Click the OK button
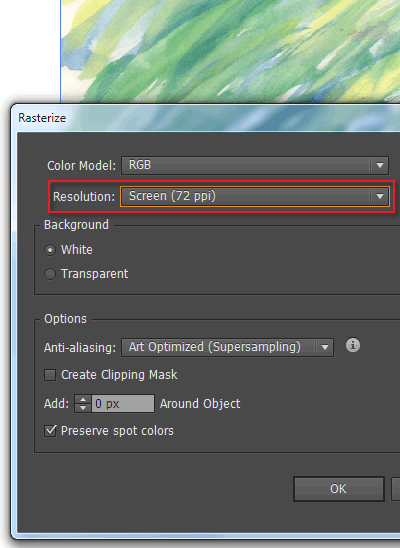This screenshot has width=400, height=548. point(339,489)
